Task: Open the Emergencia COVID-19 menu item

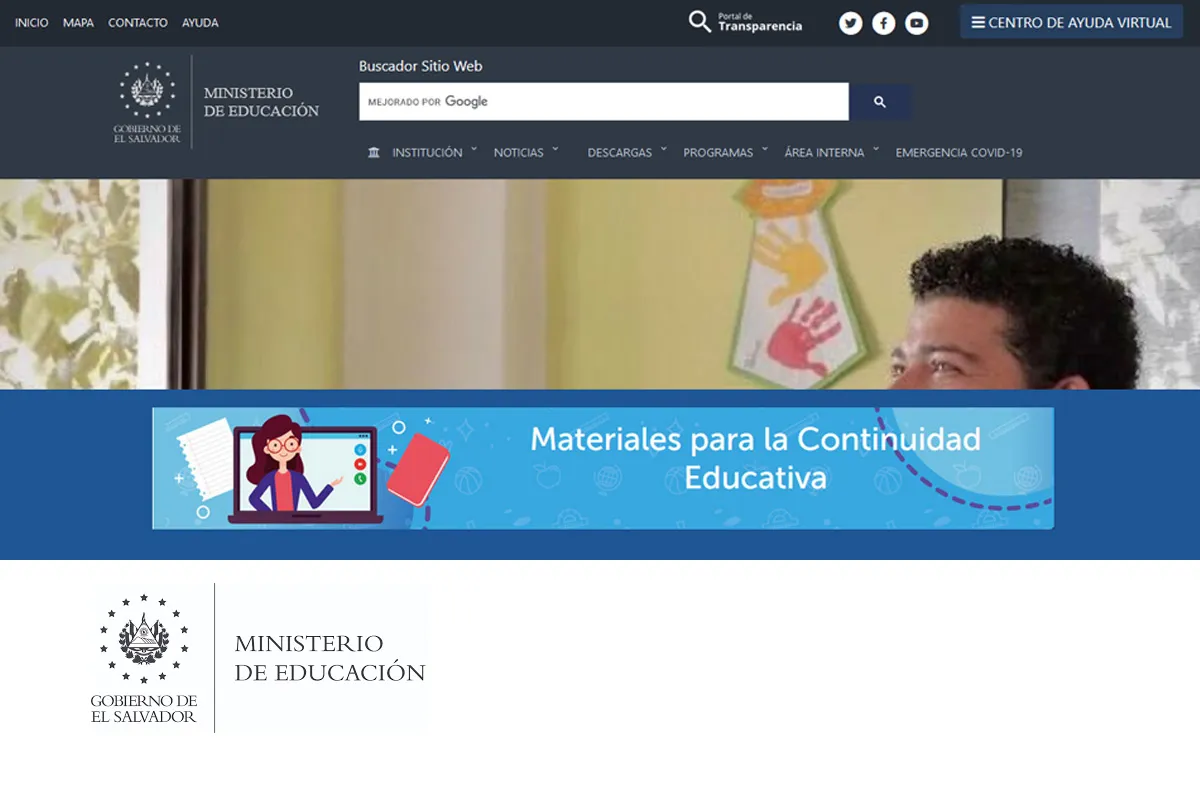Action: [x=958, y=153]
